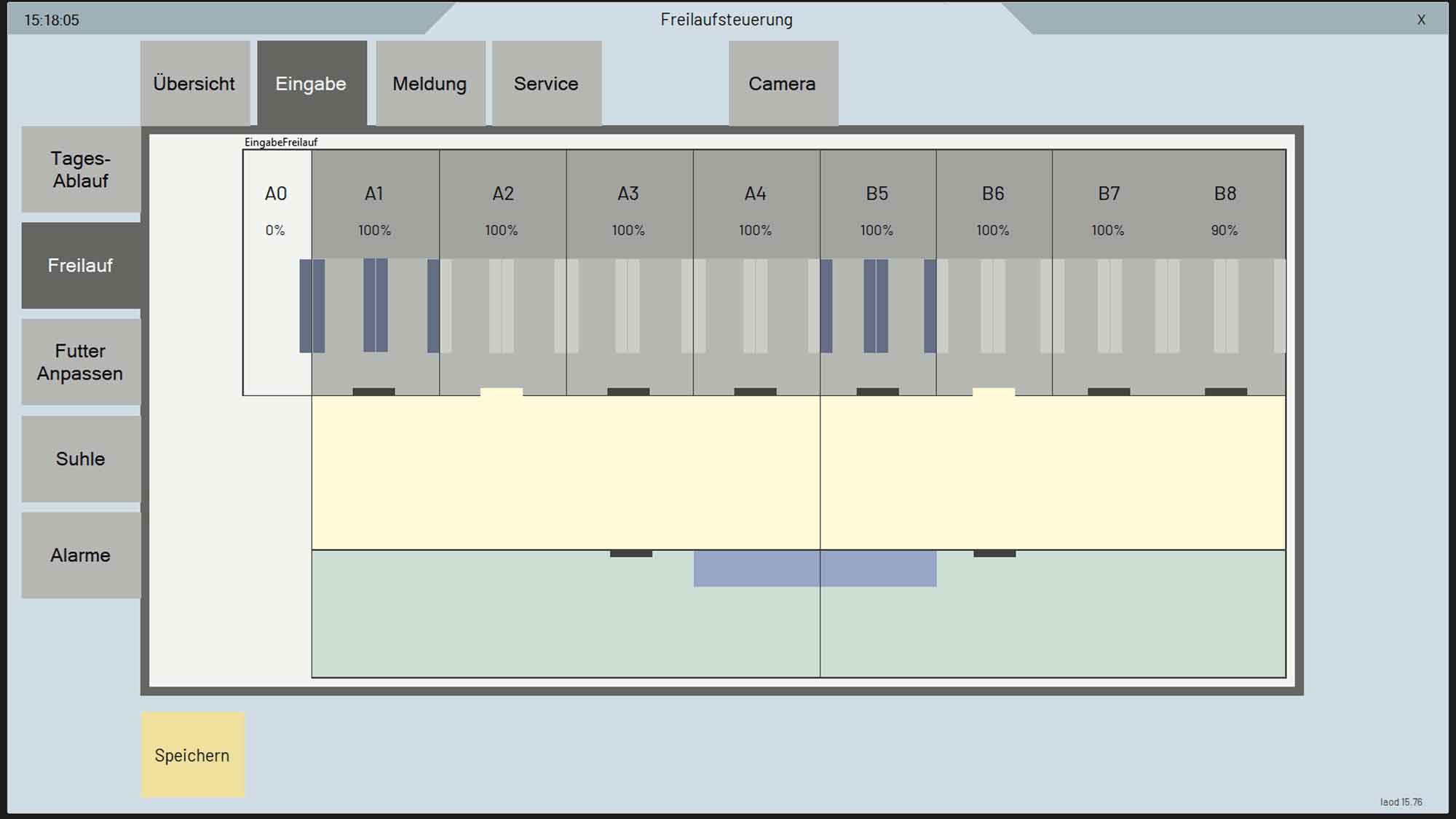Open the Service tab
The height and width of the screenshot is (819, 1456).
pos(546,84)
